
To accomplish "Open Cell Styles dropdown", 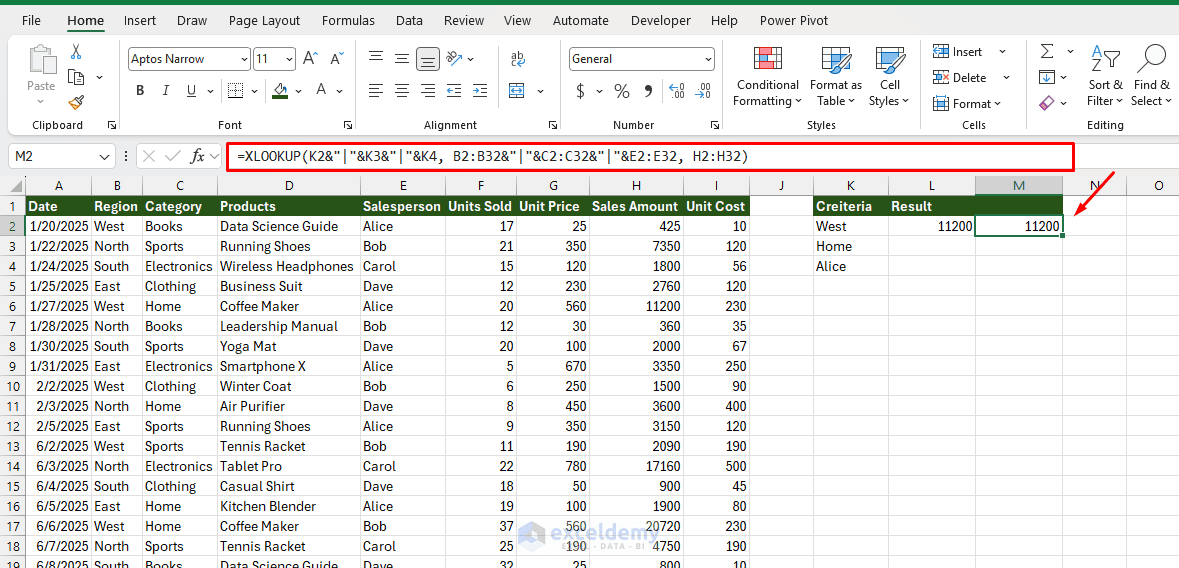I will pyautogui.click(x=890, y=76).
